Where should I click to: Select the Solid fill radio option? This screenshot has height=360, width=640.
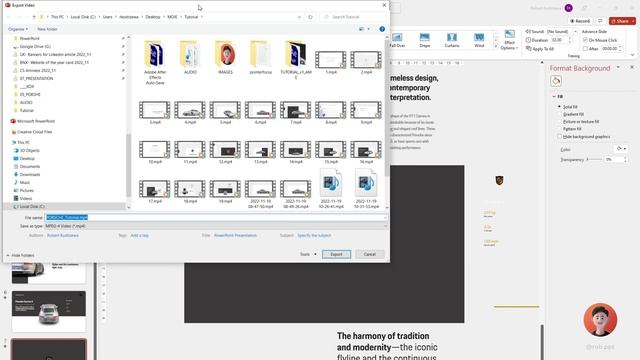(559, 107)
